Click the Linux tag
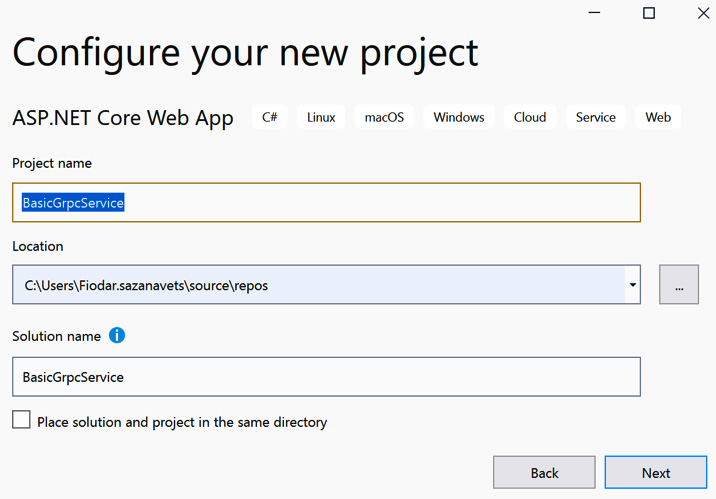 [x=321, y=117]
